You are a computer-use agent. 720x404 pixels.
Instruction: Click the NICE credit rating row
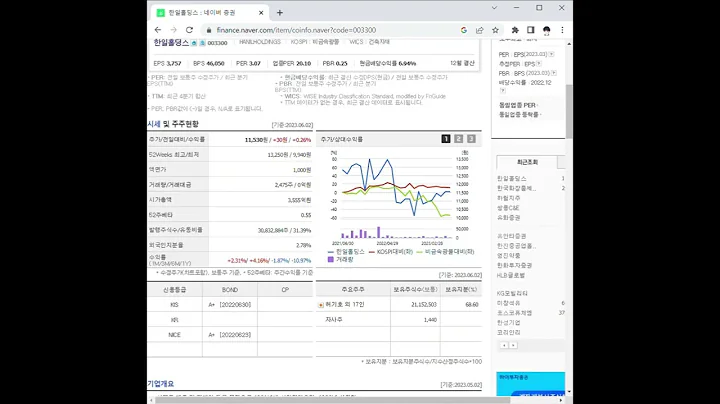[x=230, y=335]
